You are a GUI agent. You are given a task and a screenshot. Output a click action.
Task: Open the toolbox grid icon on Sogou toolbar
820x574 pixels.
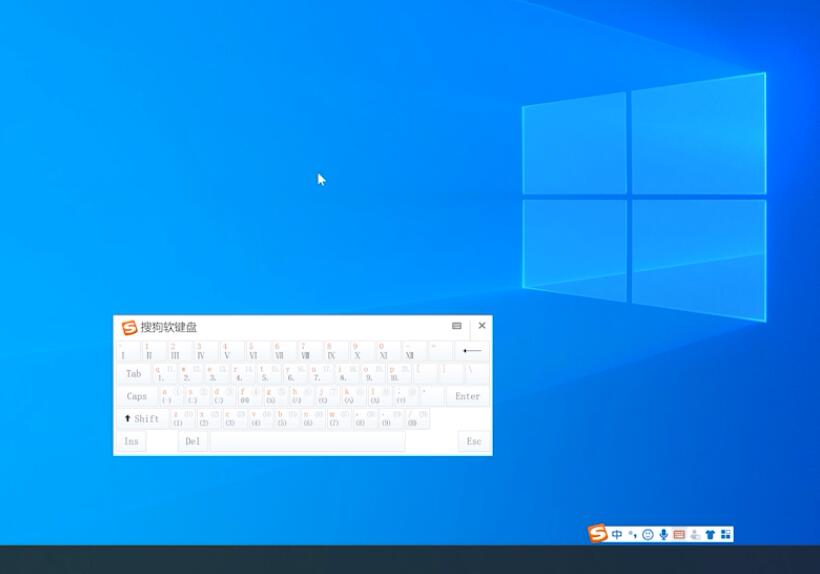[x=726, y=534]
